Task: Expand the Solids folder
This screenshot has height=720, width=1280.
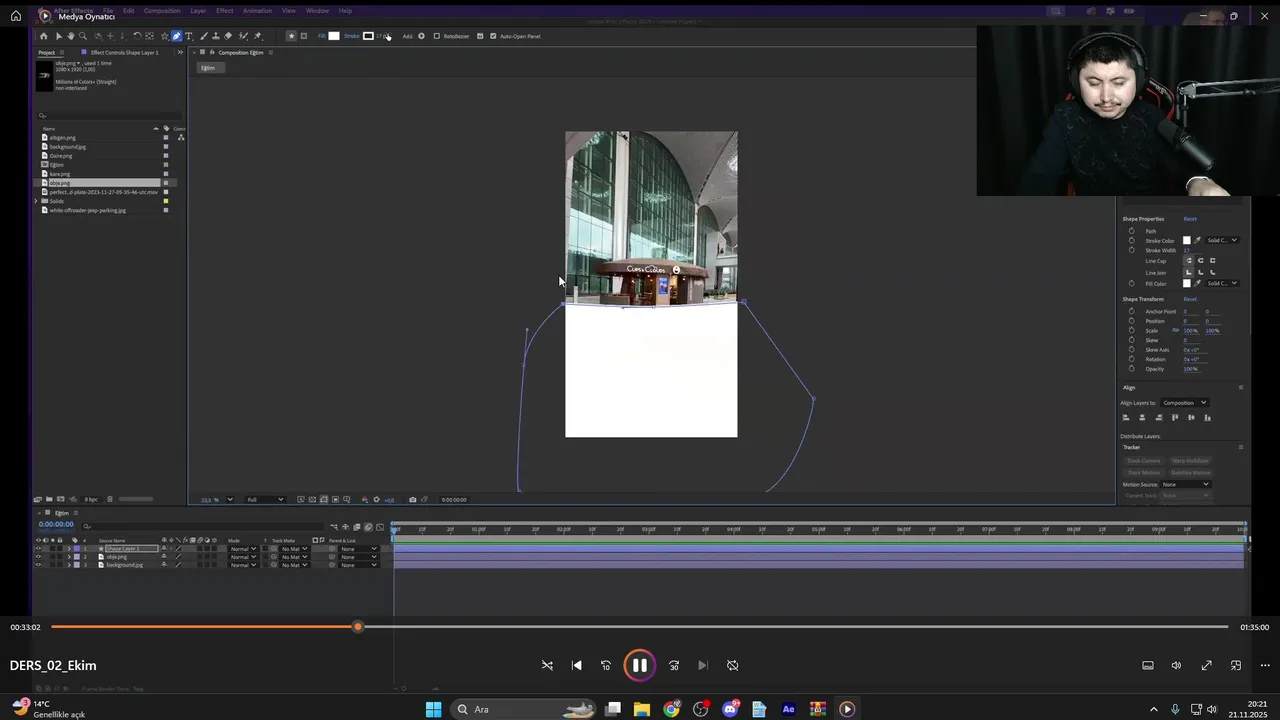Action: click(x=36, y=201)
